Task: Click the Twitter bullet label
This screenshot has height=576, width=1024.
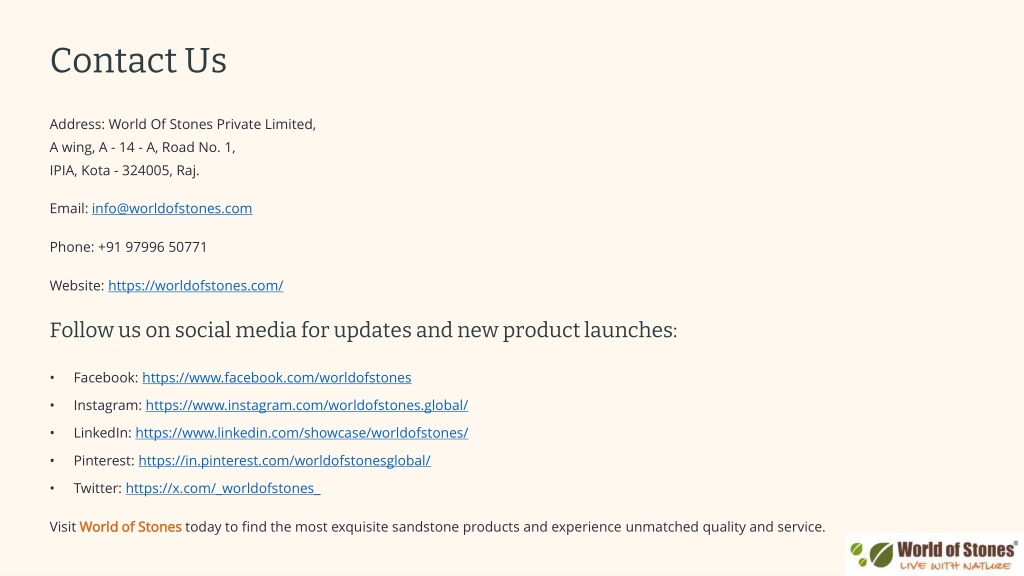Action: coord(97,488)
